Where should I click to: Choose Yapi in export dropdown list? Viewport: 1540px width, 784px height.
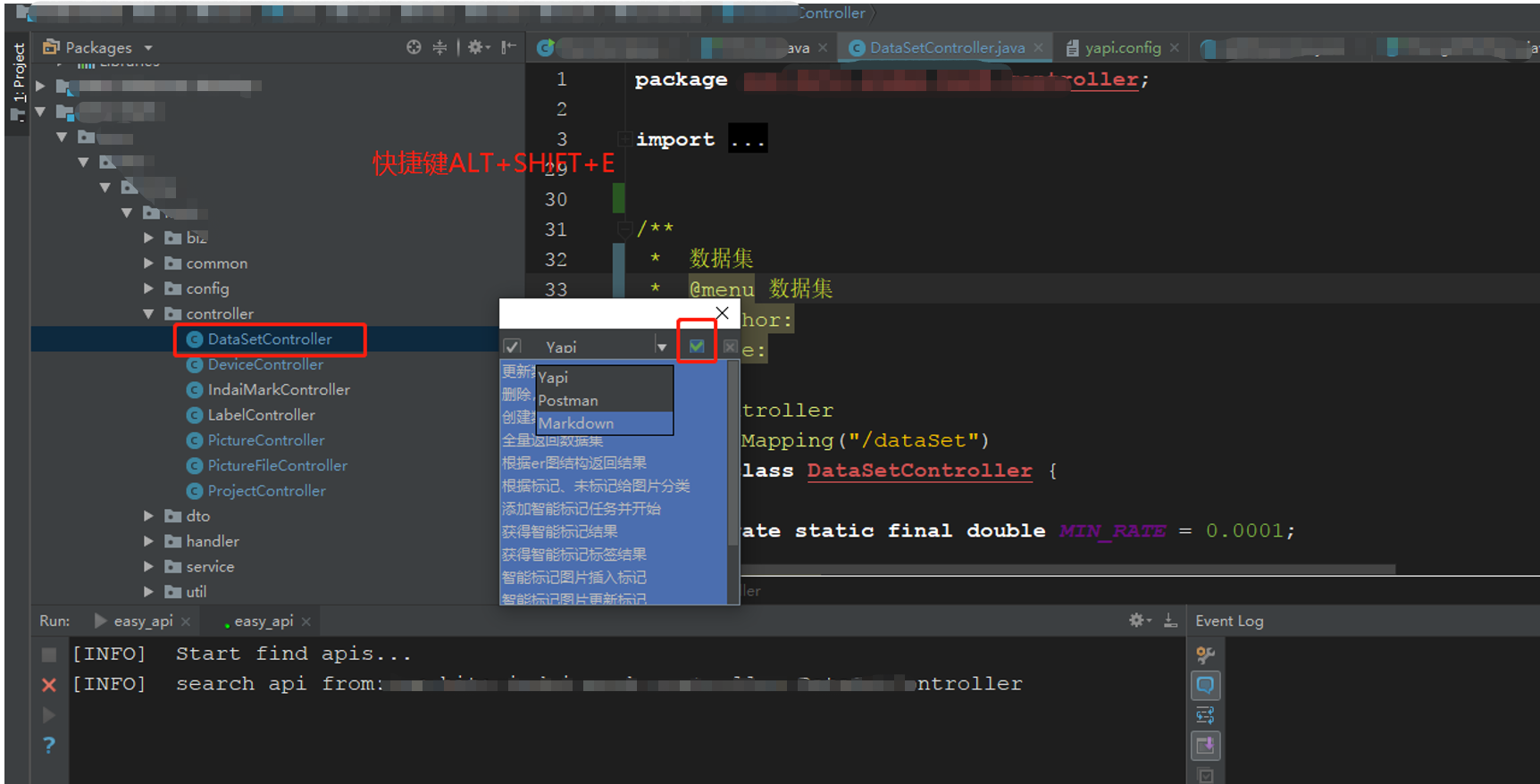click(605, 378)
